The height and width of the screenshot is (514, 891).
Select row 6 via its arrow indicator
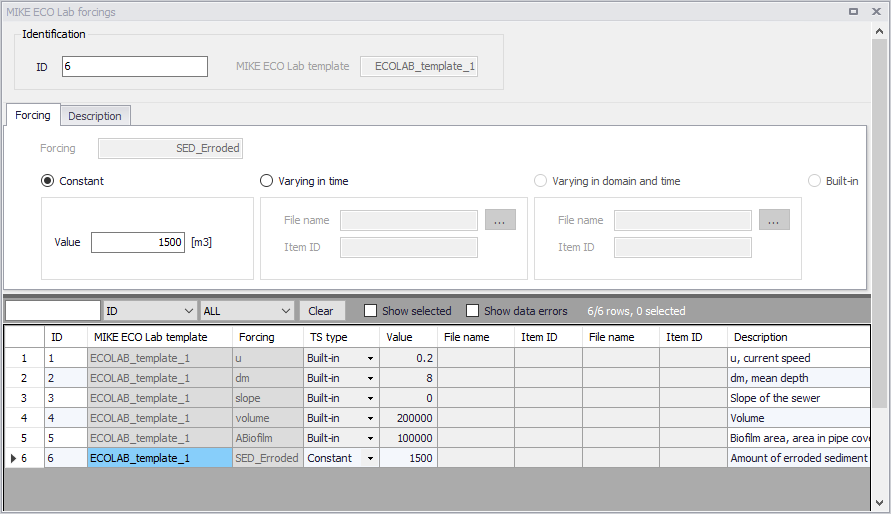(14, 458)
